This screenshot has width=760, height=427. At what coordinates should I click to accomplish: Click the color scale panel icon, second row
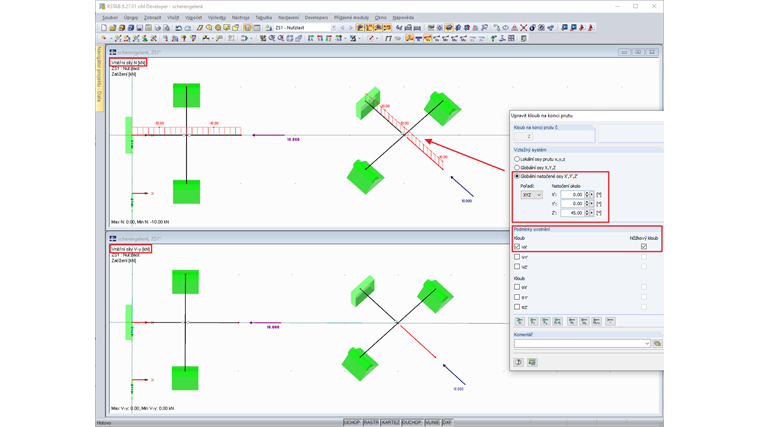[x=523, y=38]
